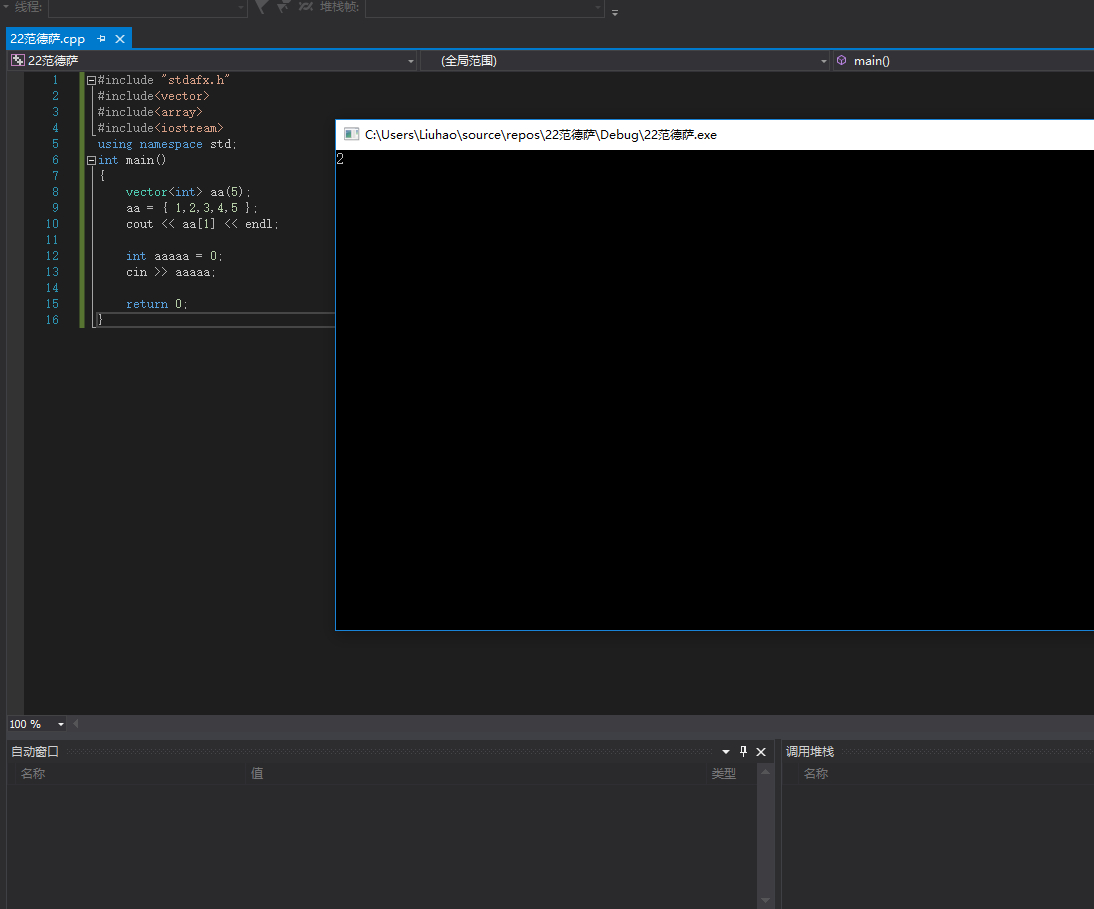Open the 22范德萨 project scope dropdown
The width and height of the screenshot is (1094, 909).
click(x=411, y=61)
